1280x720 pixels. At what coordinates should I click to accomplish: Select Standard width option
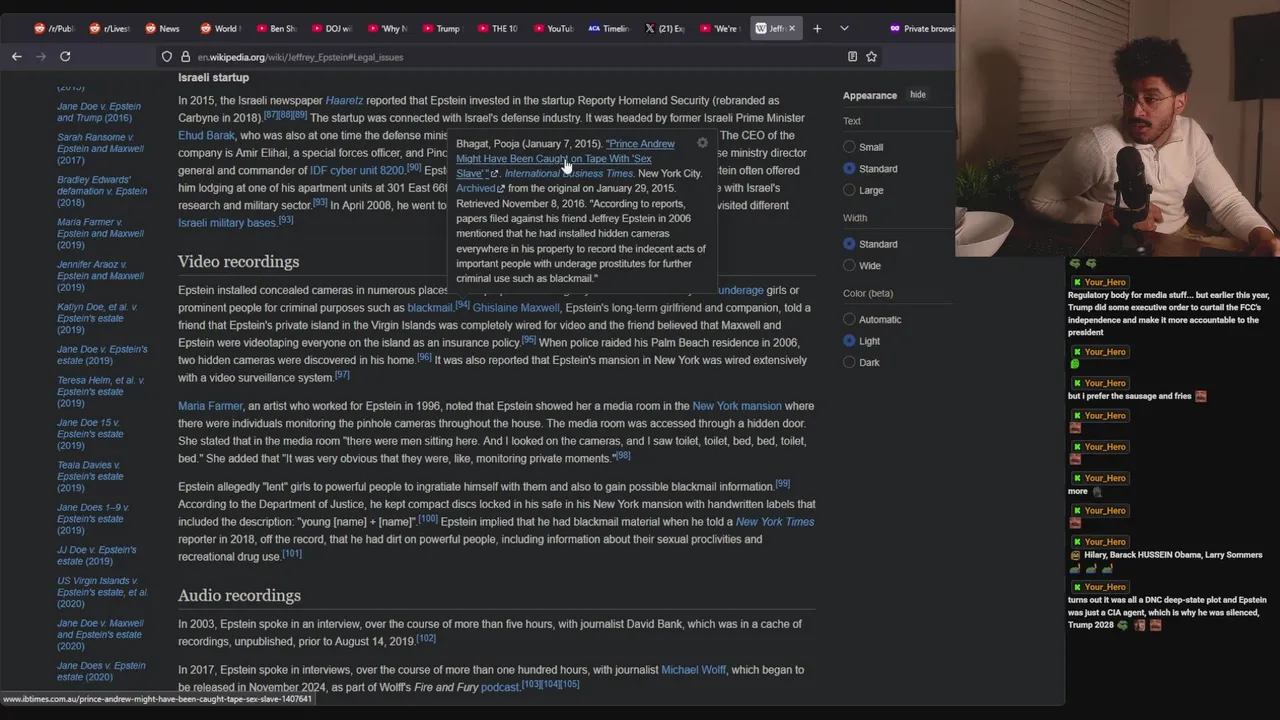pyautogui.click(x=849, y=244)
